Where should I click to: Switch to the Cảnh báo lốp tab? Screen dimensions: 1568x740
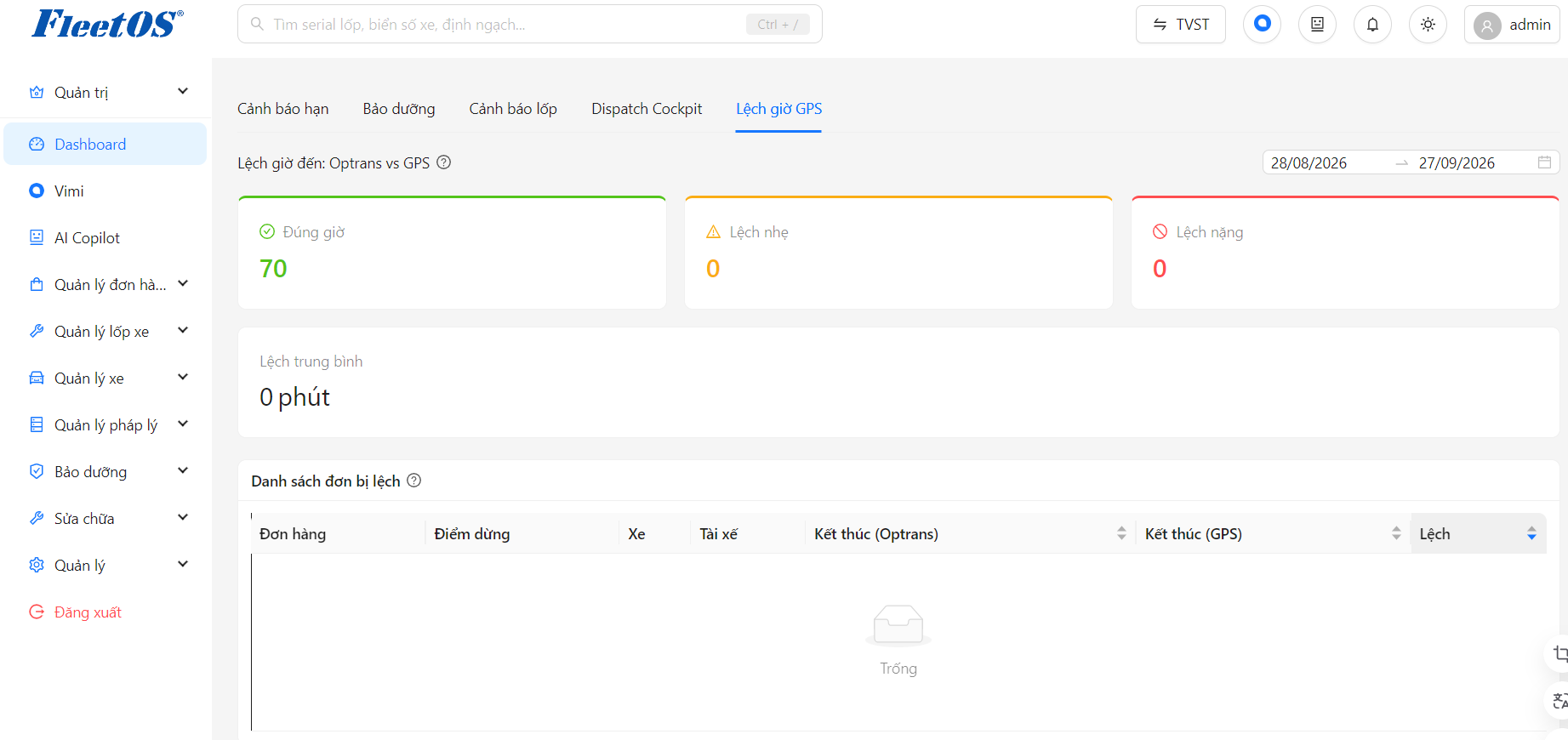coord(513,109)
